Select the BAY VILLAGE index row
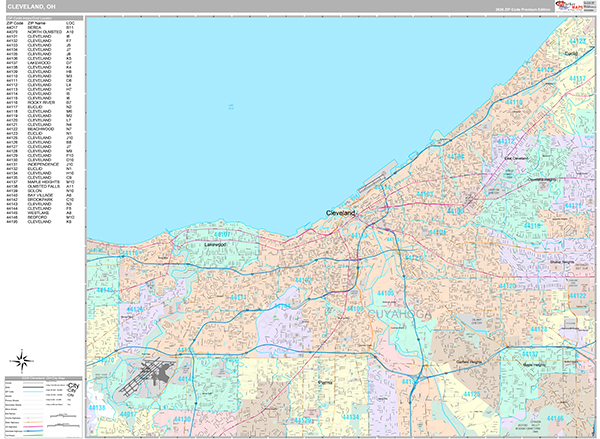Image resolution: width=600 pixels, height=439 pixels. click(x=40, y=195)
